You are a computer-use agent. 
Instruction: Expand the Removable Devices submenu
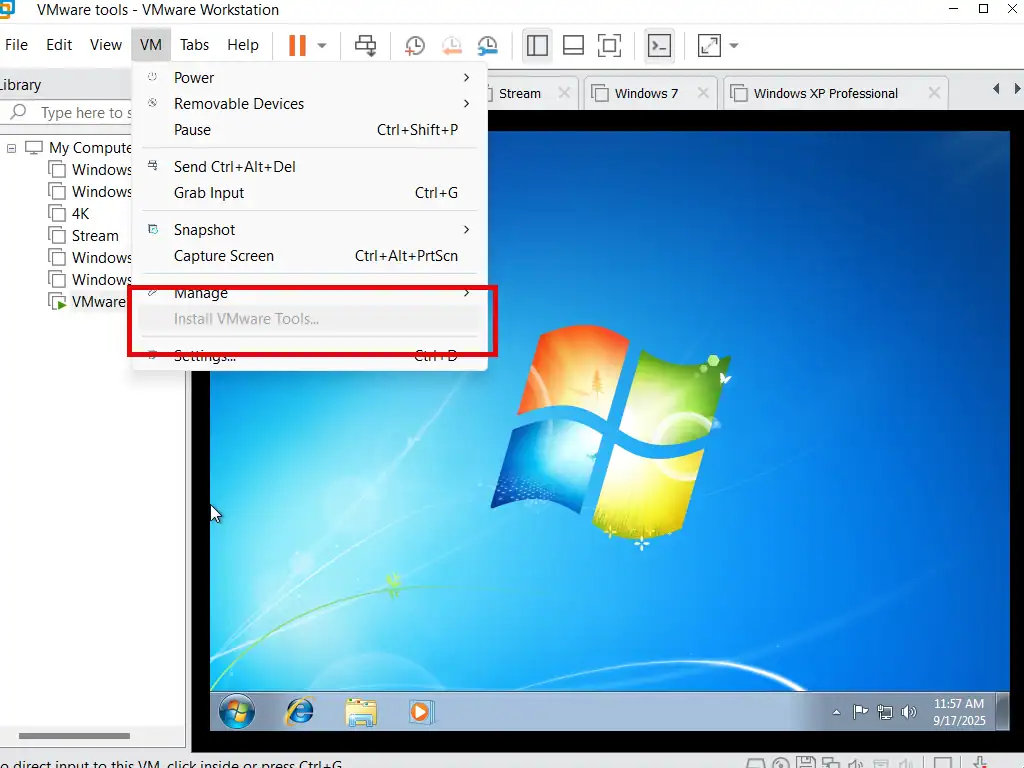point(309,104)
